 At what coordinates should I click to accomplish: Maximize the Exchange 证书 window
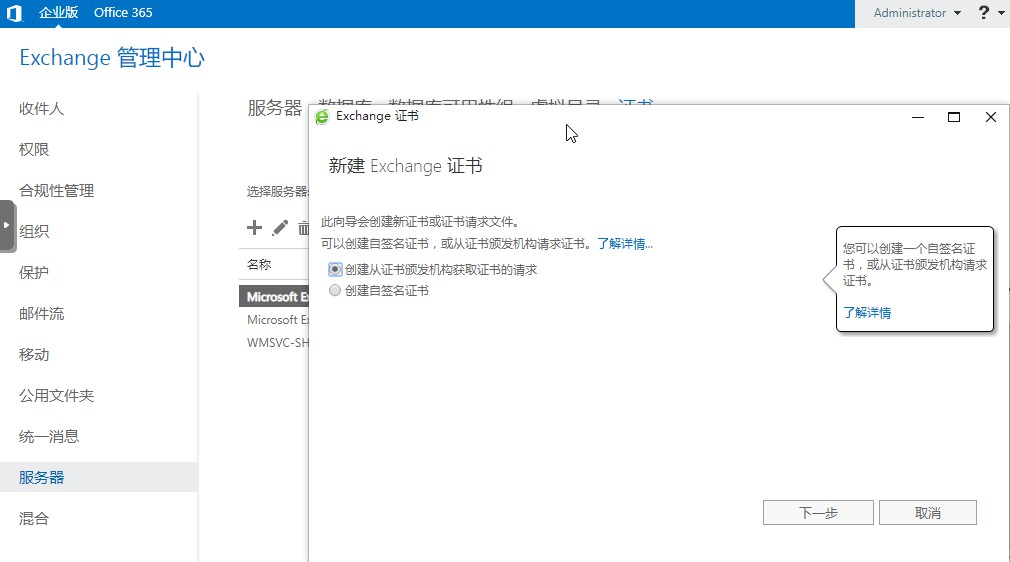[954, 117]
